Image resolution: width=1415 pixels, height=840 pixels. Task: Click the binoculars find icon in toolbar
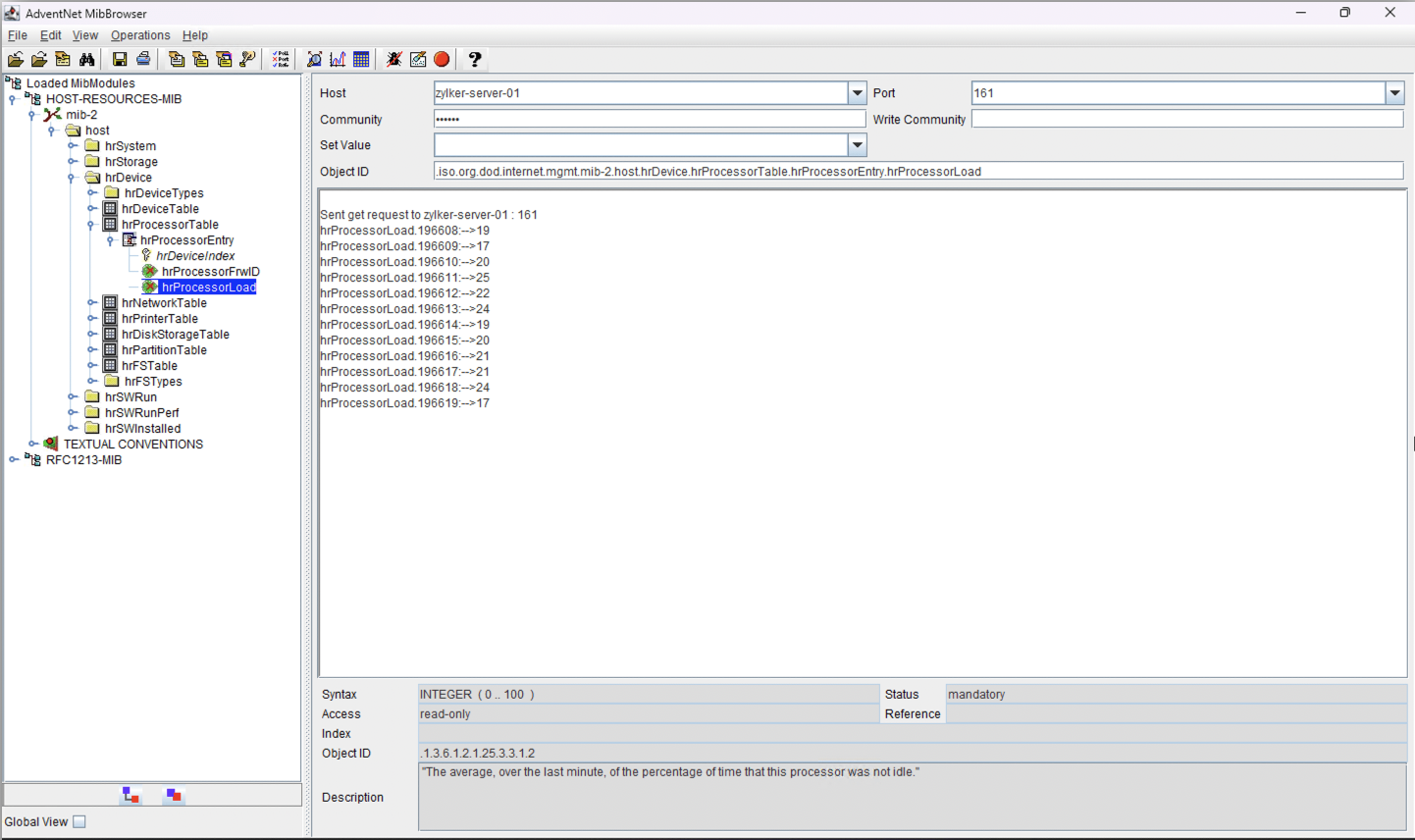[87, 60]
